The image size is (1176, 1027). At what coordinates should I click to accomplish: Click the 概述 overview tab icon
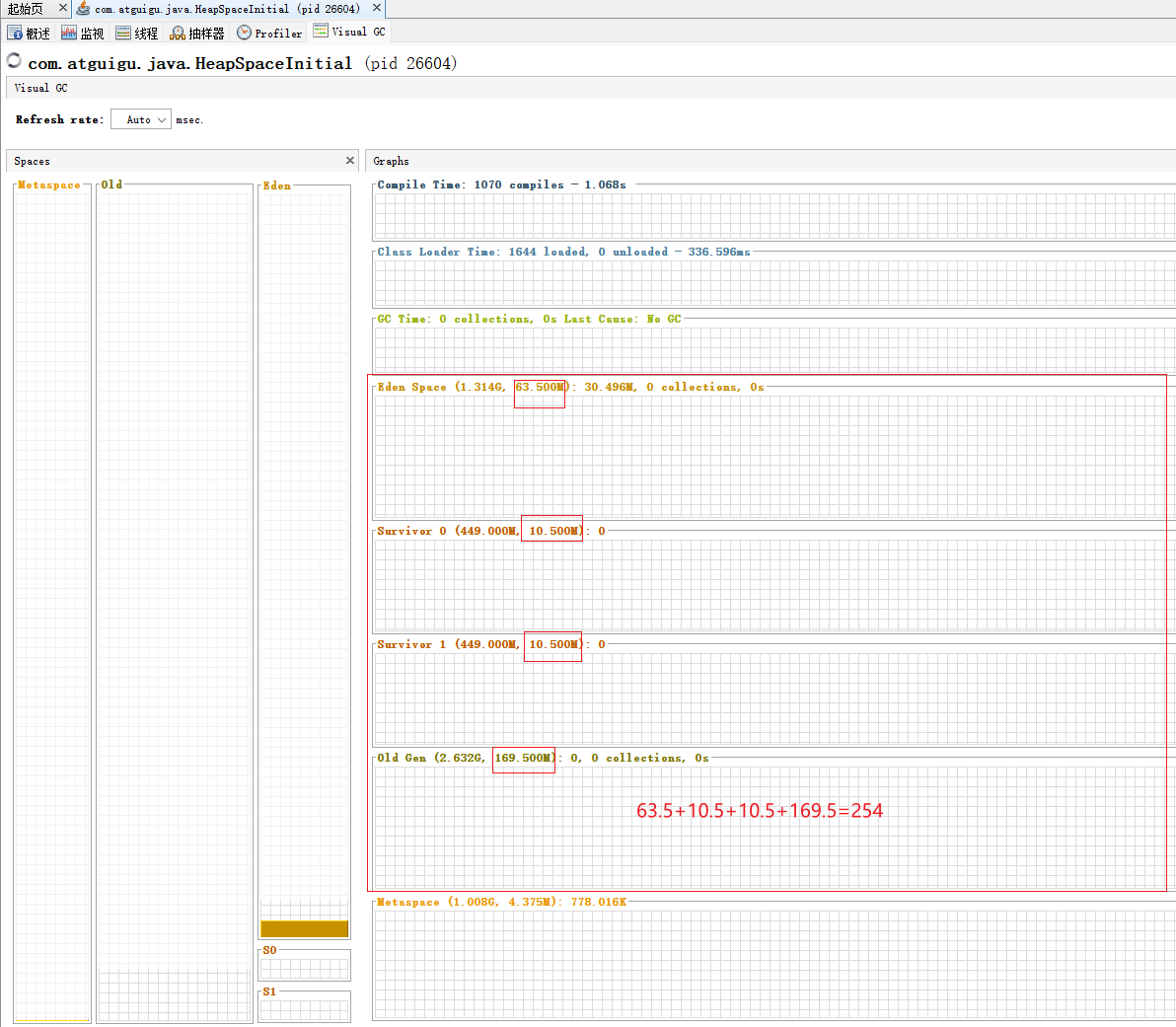pyautogui.click(x=15, y=33)
